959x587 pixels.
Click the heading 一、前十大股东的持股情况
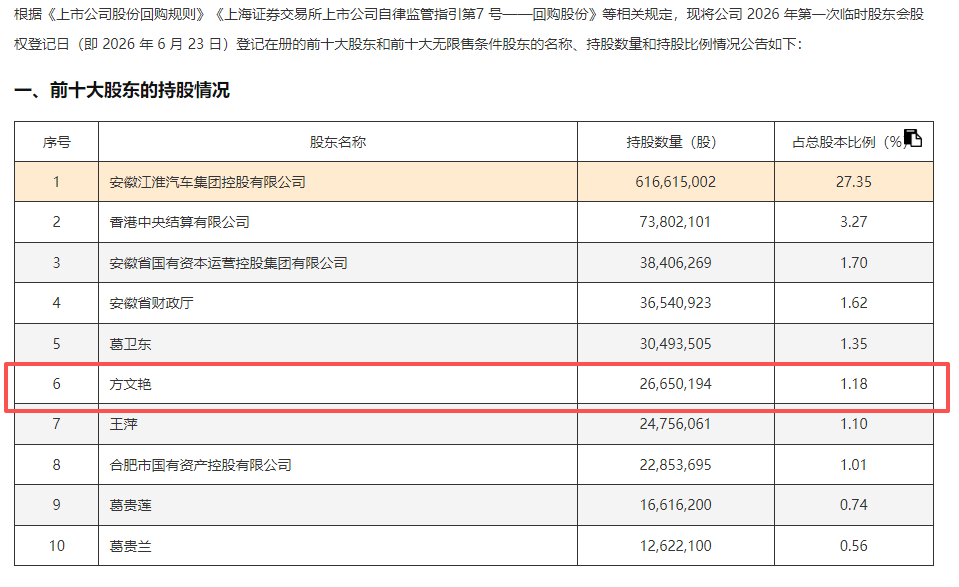click(122, 90)
